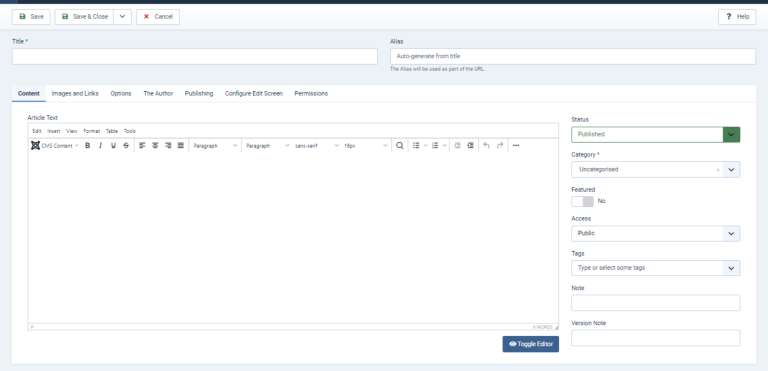768x371 pixels.
Task: Switch to the Publishing tab
Action: pyautogui.click(x=199, y=93)
